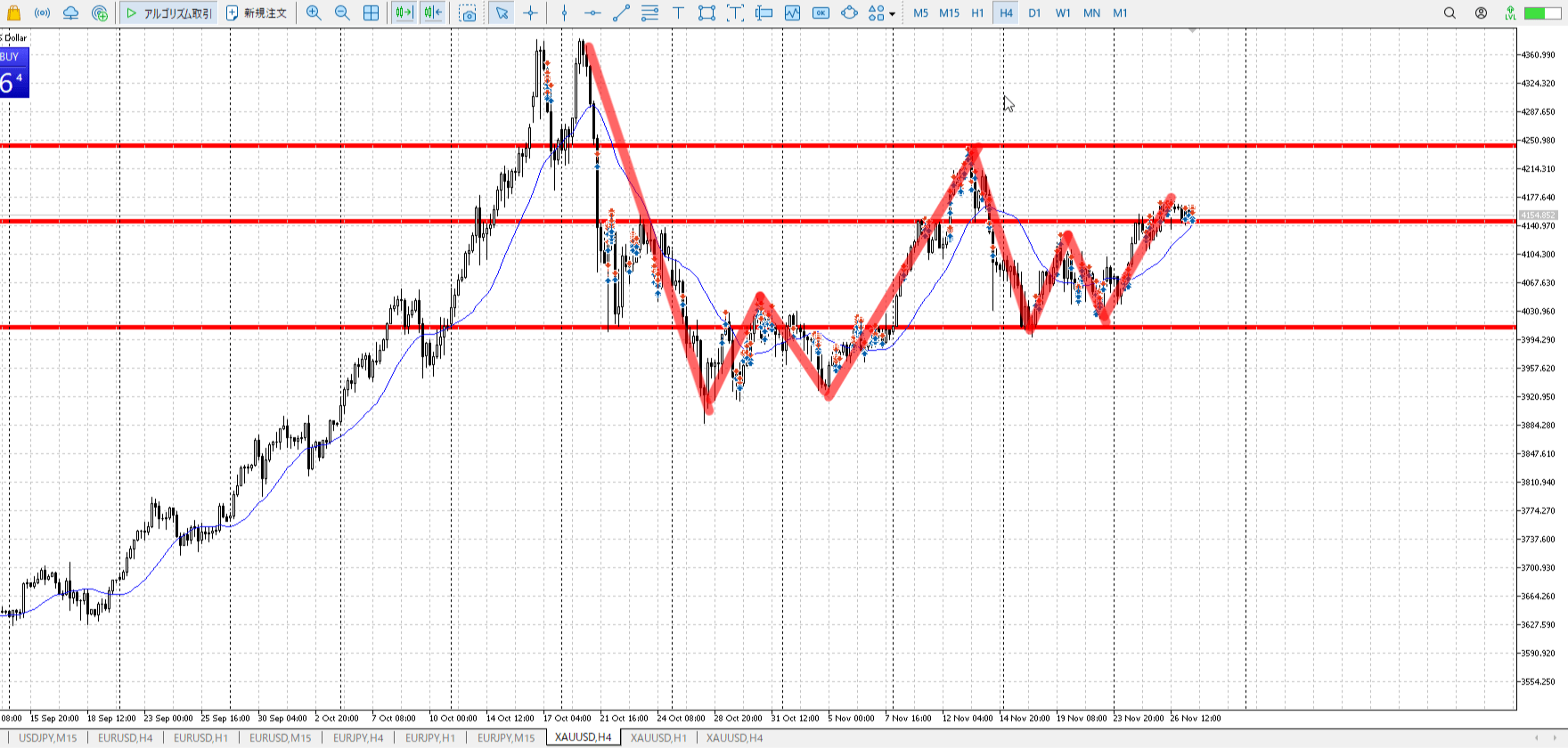Screen dimensions: 1568x748
Task: Select the crosshair cursor tool
Action: (x=531, y=13)
